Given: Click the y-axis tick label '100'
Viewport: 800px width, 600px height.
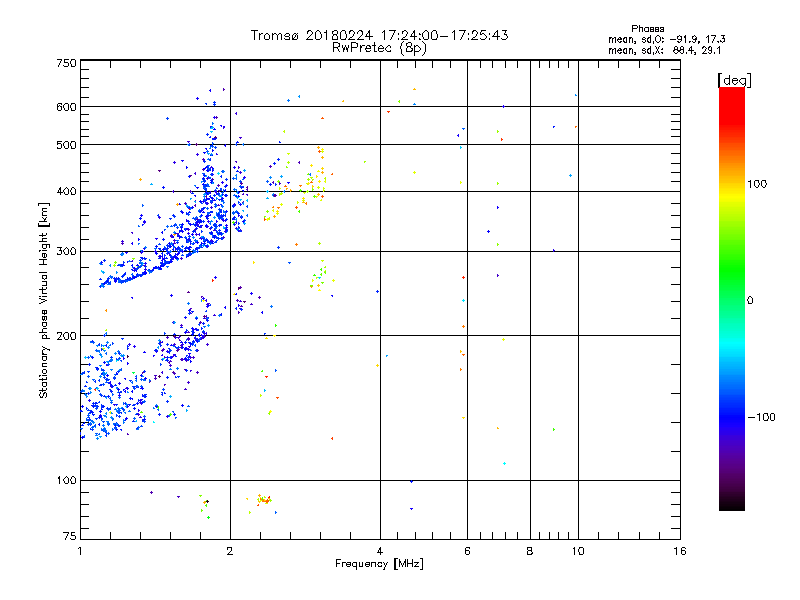Looking at the screenshot, I should point(66,481).
